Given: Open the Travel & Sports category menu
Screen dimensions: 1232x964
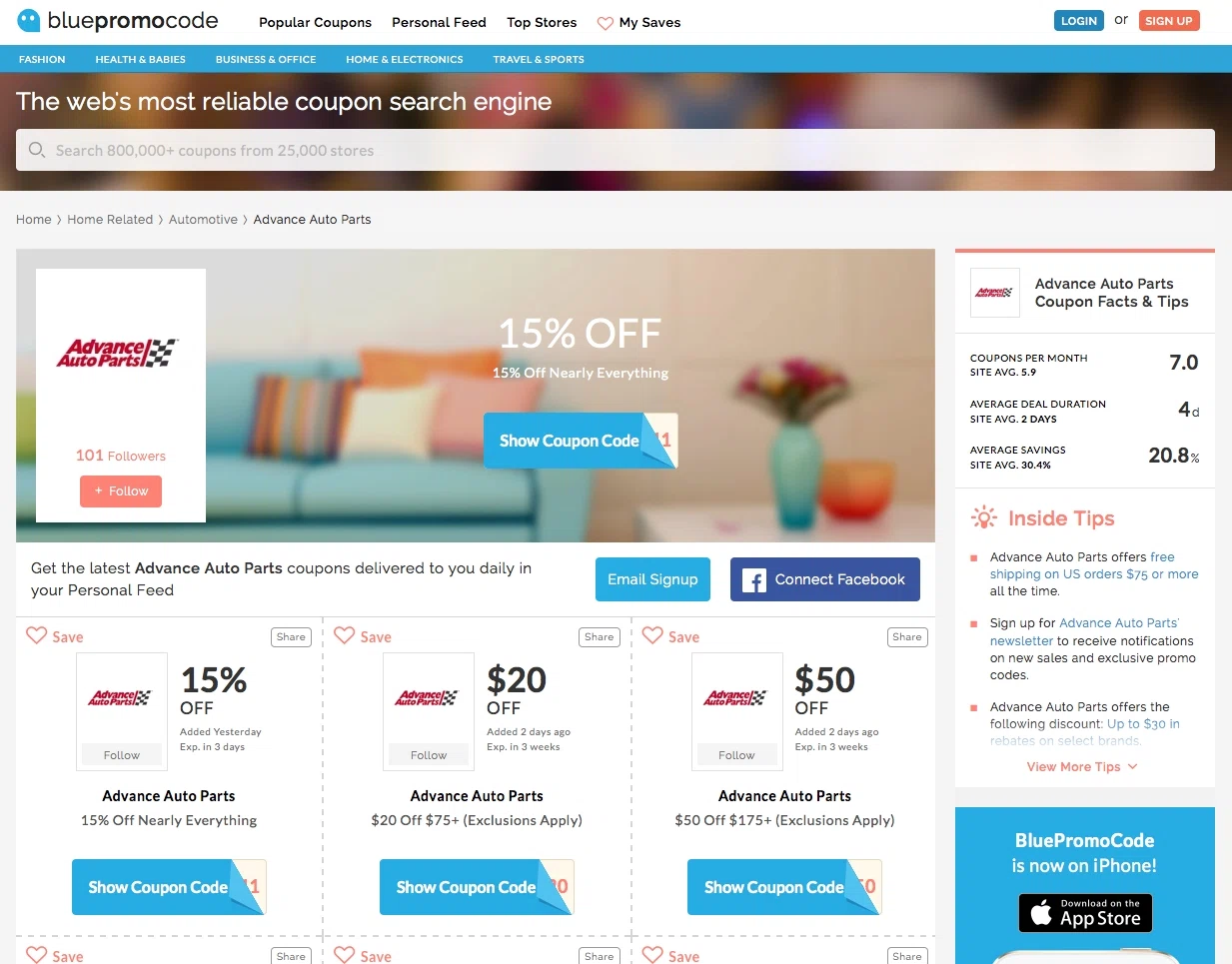Looking at the screenshot, I should pos(539,60).
